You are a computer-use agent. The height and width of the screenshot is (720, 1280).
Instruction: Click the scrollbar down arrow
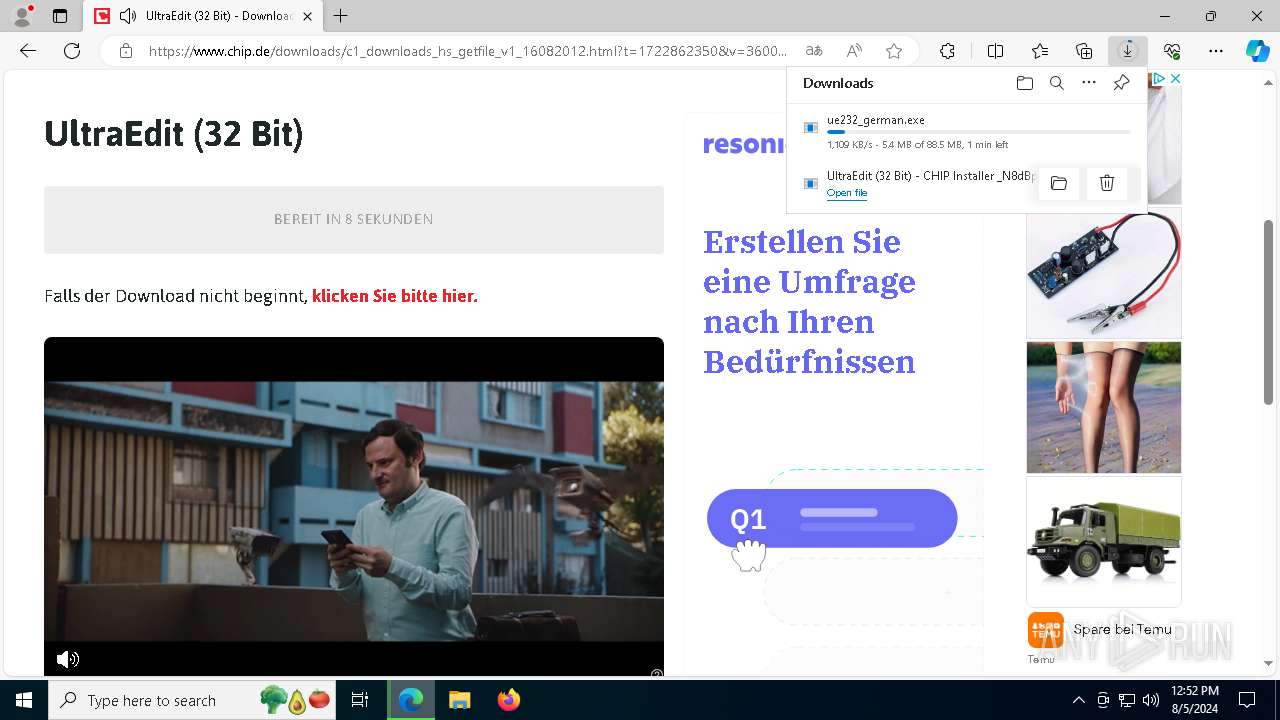coord(1269,663)
